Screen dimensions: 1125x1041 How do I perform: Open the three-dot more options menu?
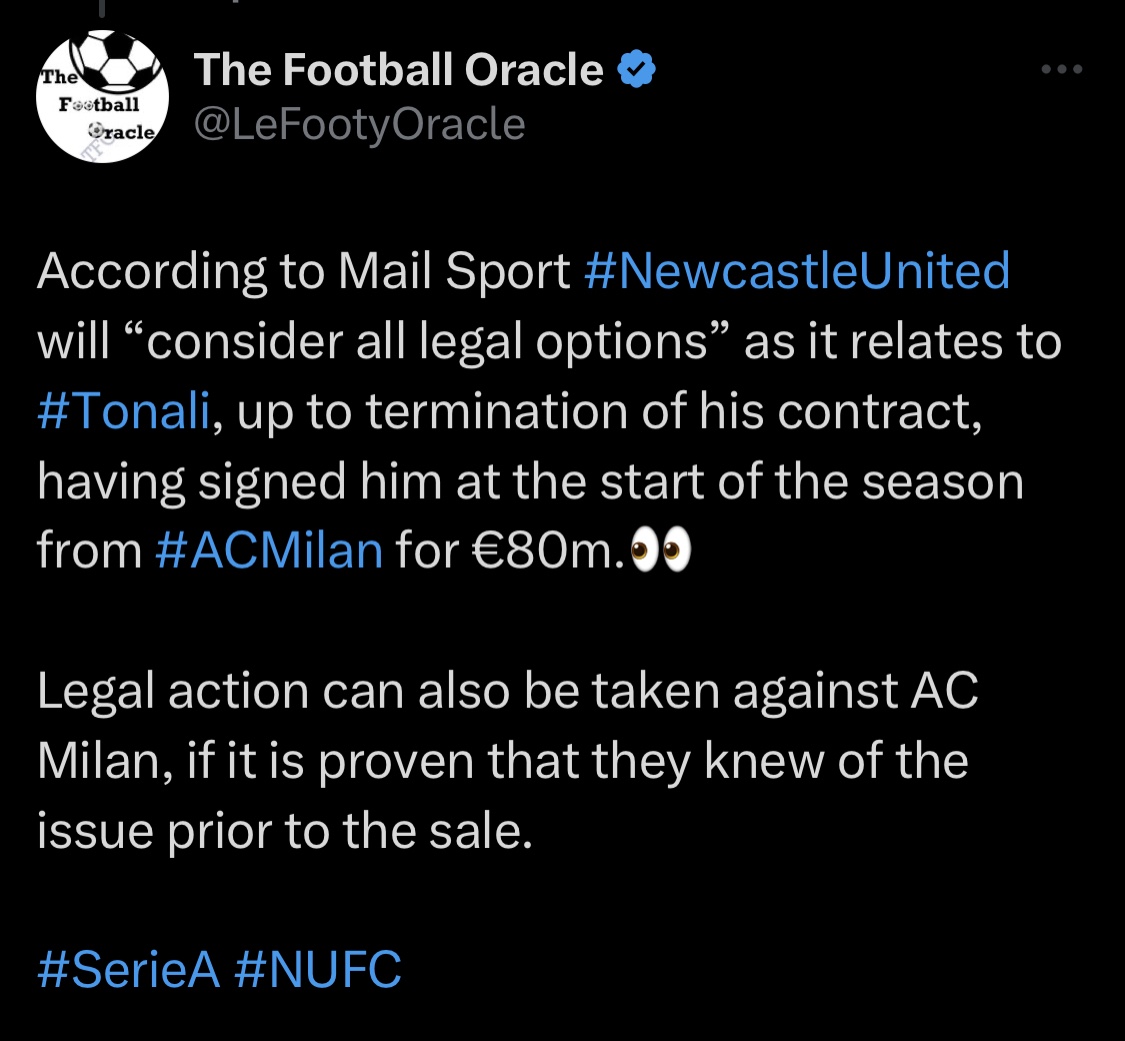pyautogui.click(x=1061, y=70)
